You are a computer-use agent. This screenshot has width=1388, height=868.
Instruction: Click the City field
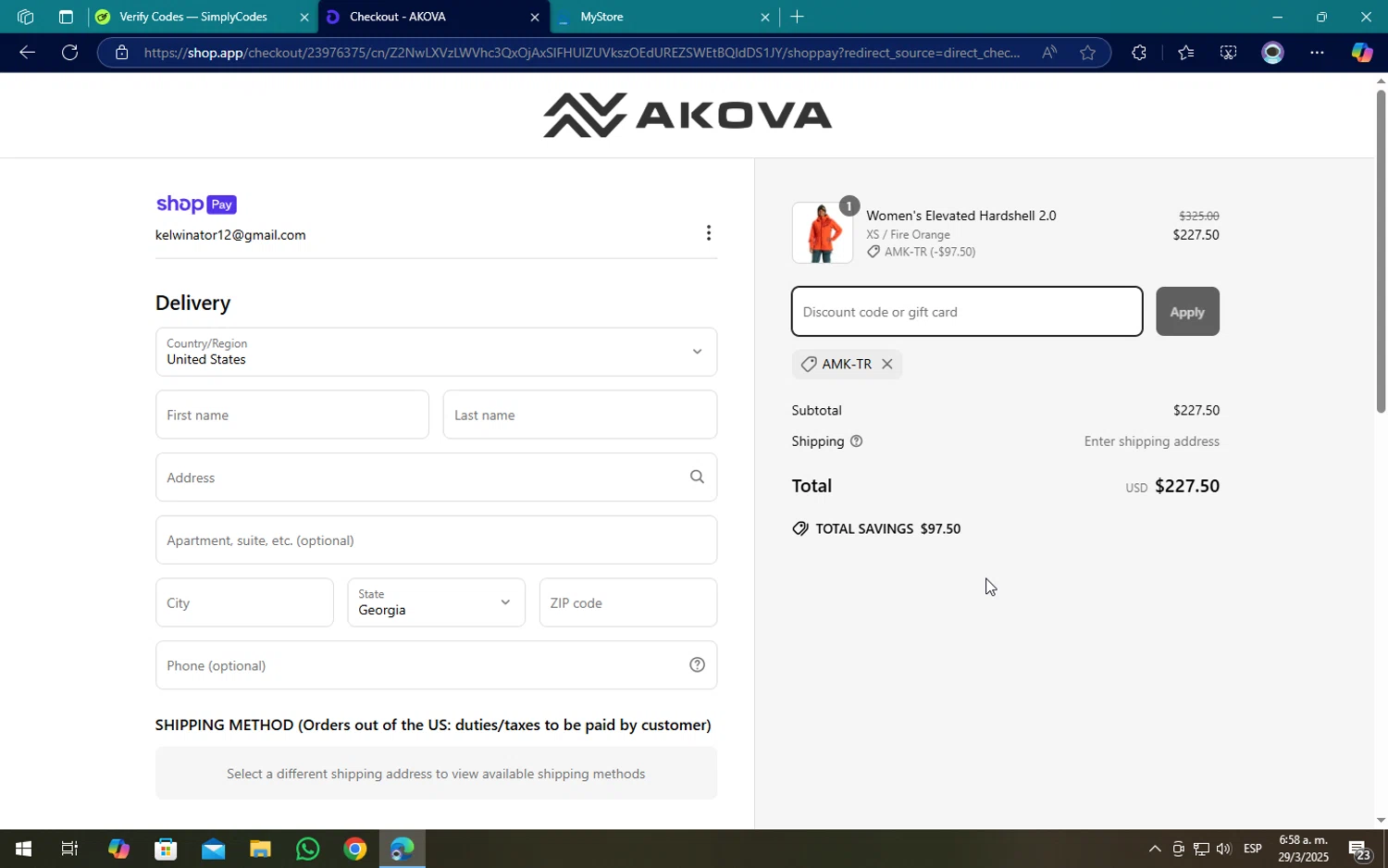(x=244, y=602)
